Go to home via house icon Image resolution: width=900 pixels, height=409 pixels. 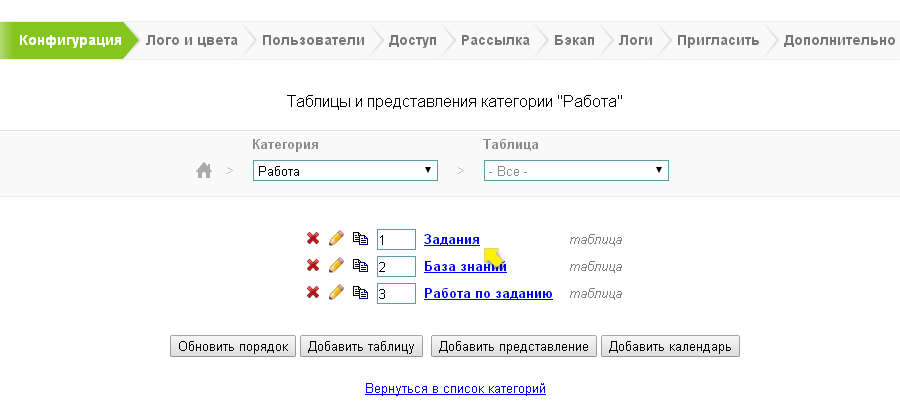pyautogui.click(x=204, y=171)
